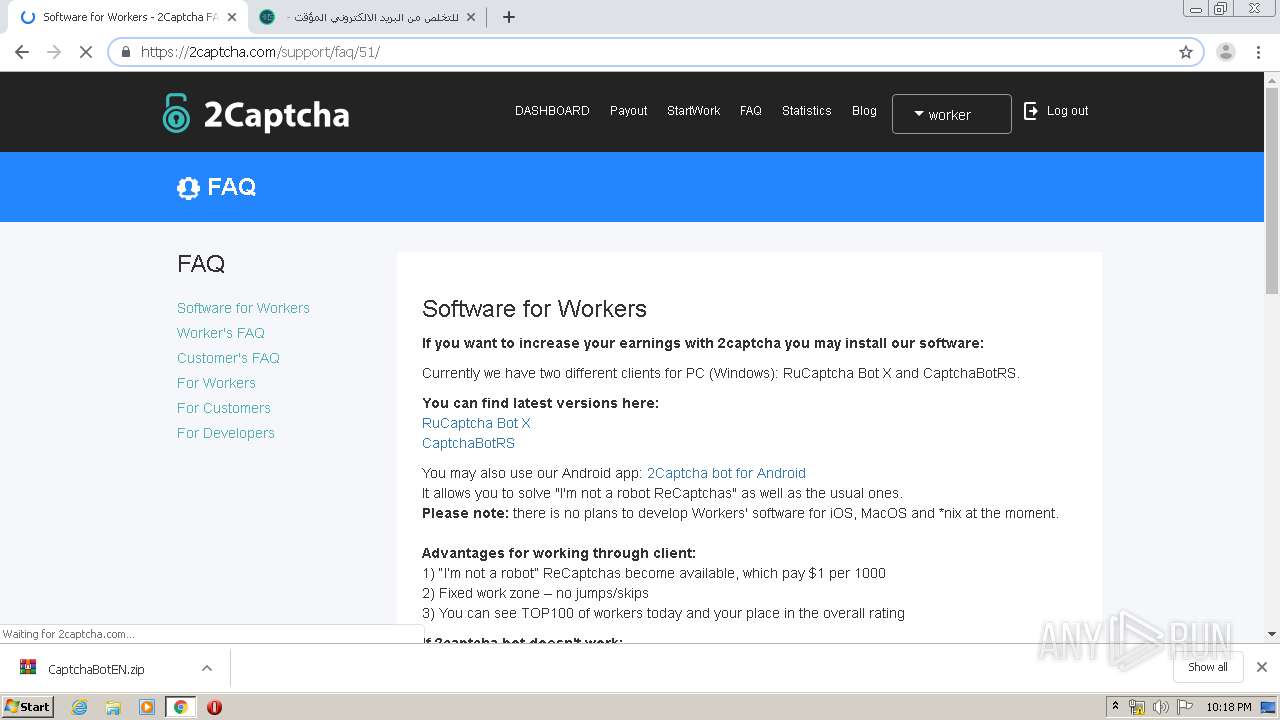Show hidden tray icons arrow
The height and width of the screenshot is (720, 1280).
click(x=1115, y=707)
